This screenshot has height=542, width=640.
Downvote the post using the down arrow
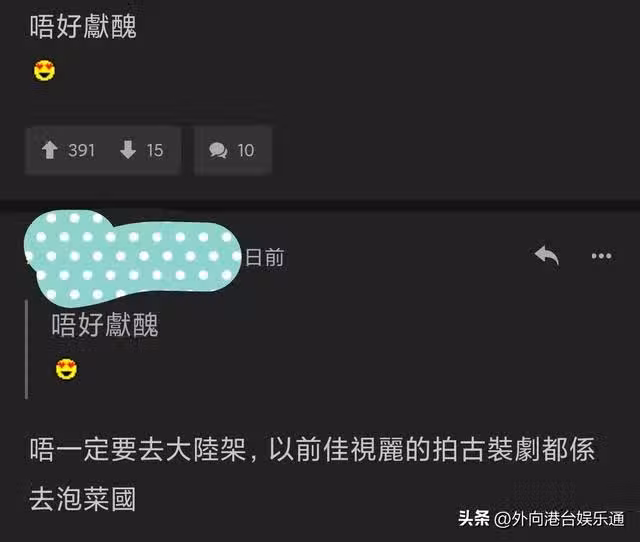point(128,150)
